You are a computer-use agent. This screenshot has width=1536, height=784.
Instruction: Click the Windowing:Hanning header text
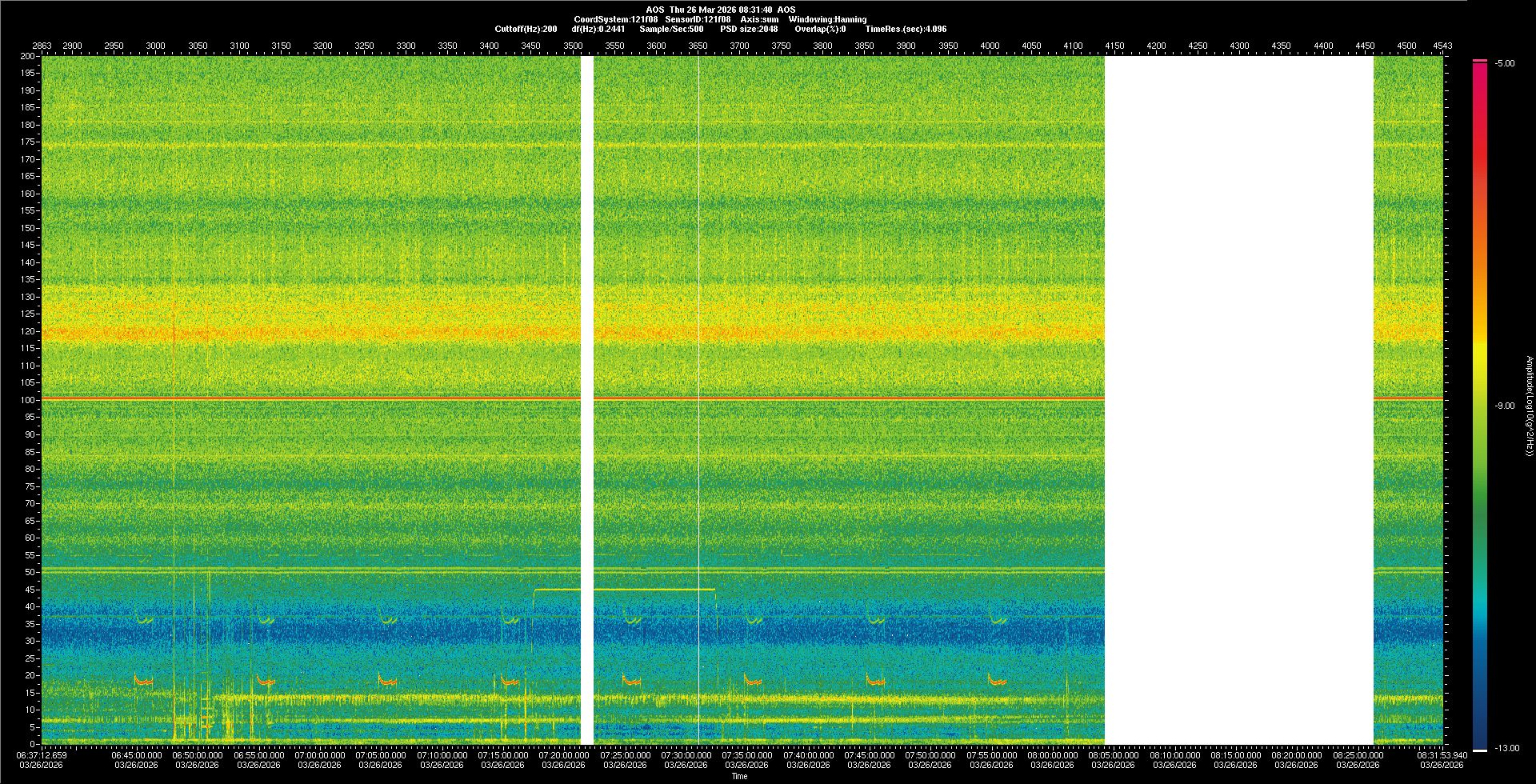(x=827, y=19)
